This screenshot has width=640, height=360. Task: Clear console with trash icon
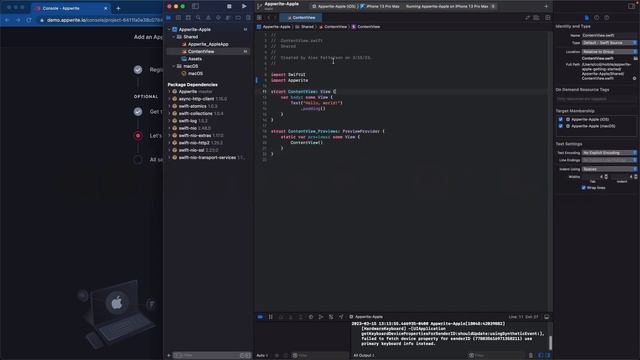531,356
